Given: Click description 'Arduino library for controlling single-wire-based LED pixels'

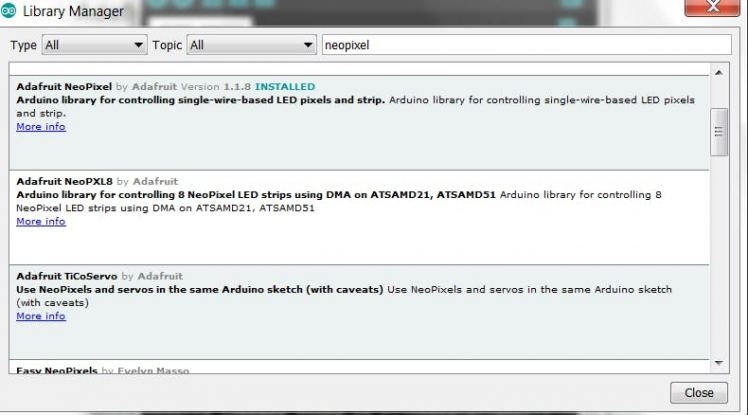Looking at the screenshot, I should tap(200, 100).
